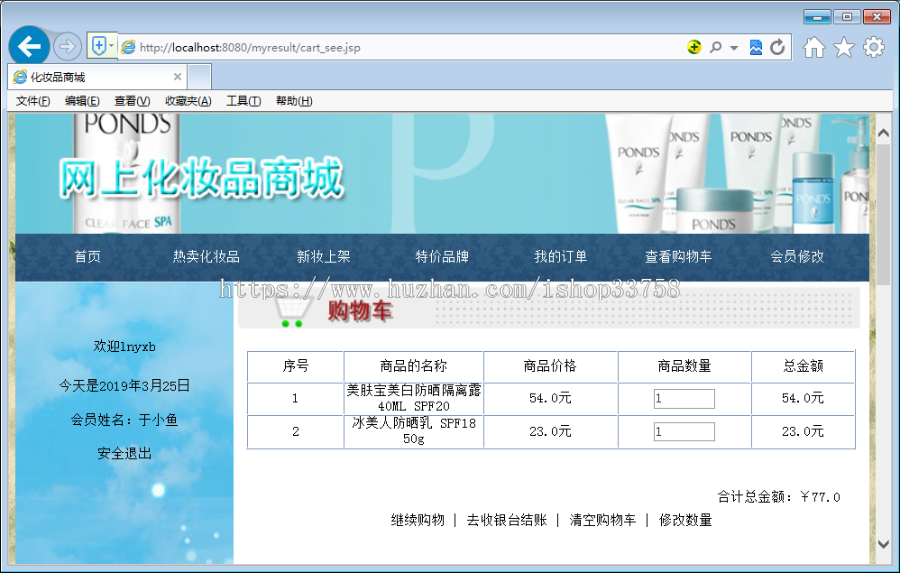Click 去收银台结账 checkout link
The image size is (900, 573).
coord(507,520)
